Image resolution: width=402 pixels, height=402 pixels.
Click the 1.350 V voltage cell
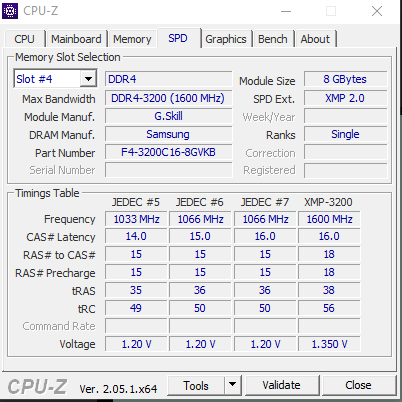(329, 344)
